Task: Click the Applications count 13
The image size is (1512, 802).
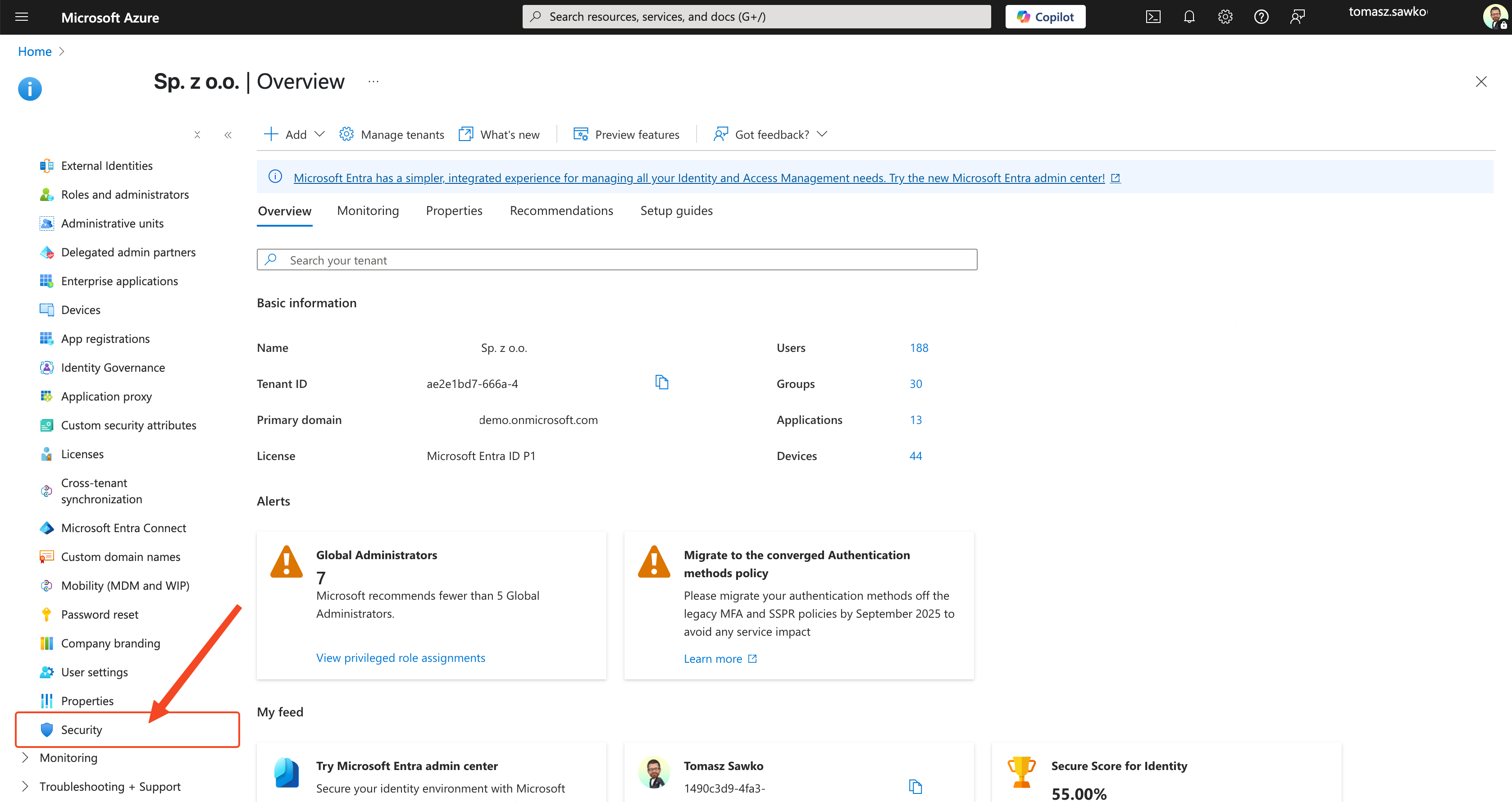Action: [x=915, y=420]
